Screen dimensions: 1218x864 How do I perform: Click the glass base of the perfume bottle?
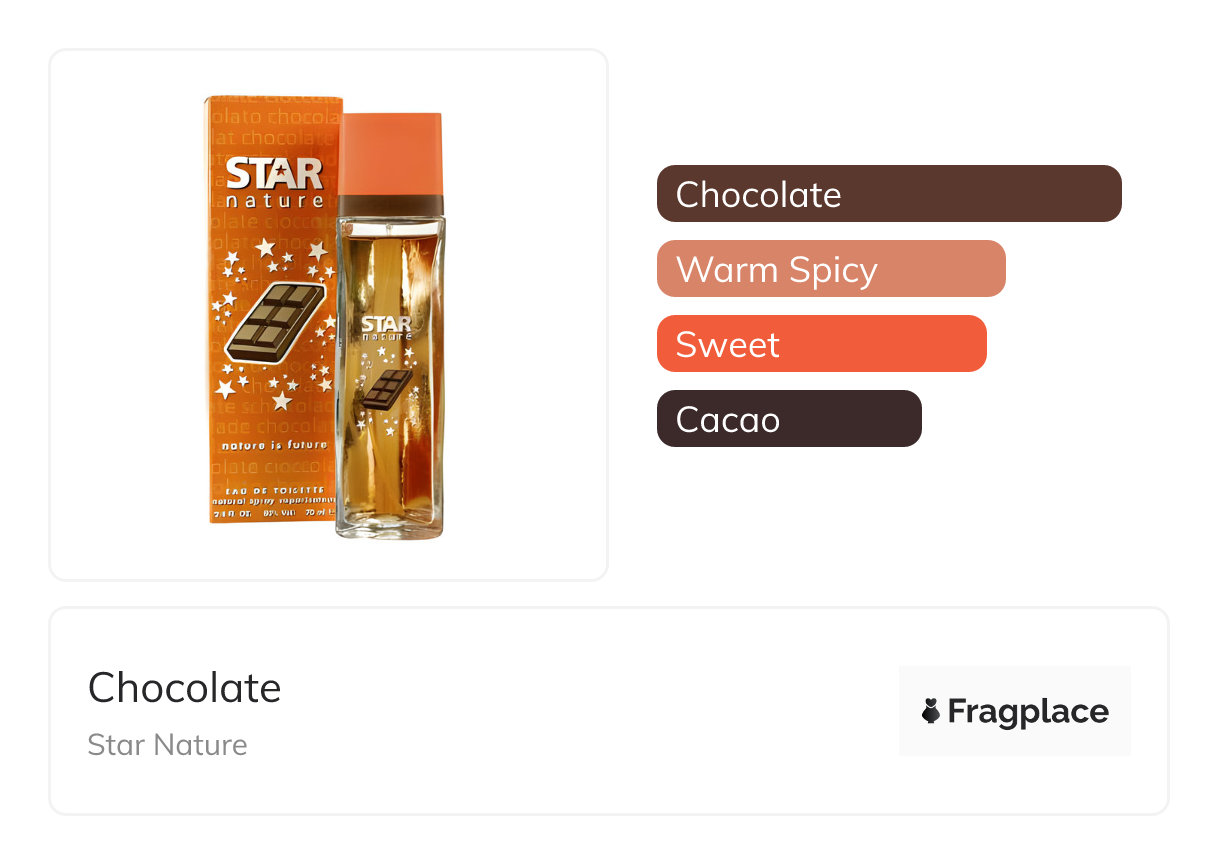pyautogui.click(x=389, y=525)
